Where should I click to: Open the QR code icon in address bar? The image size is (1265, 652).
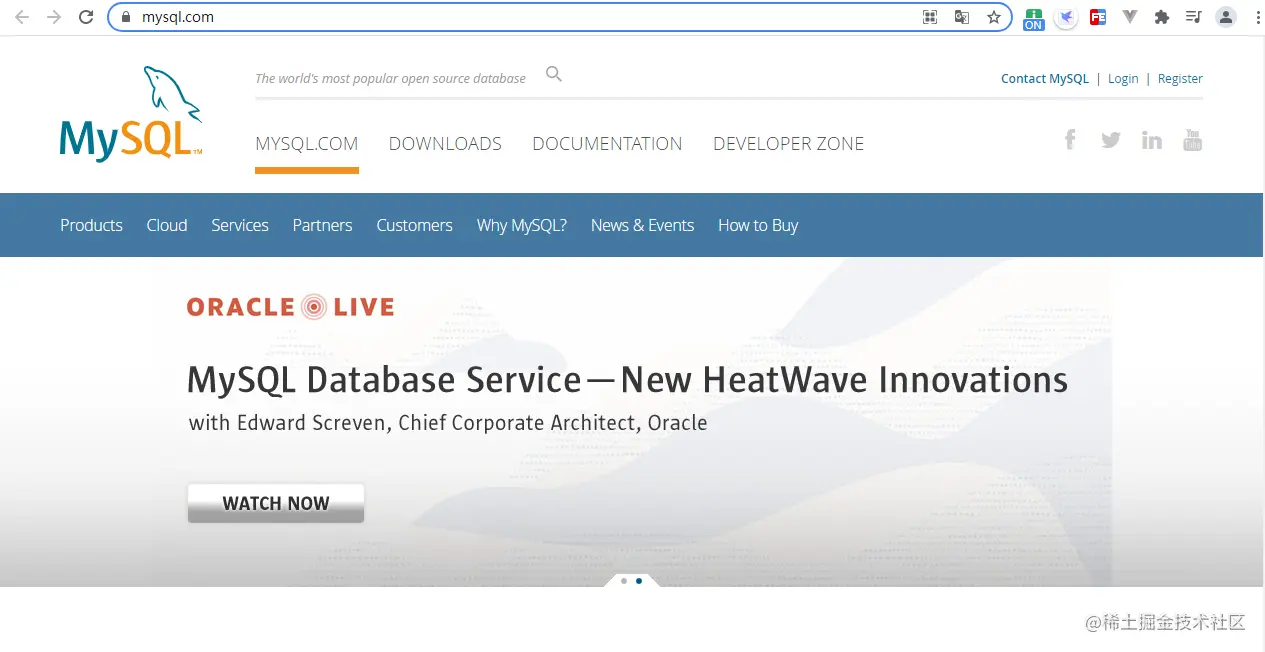(930, 17)
